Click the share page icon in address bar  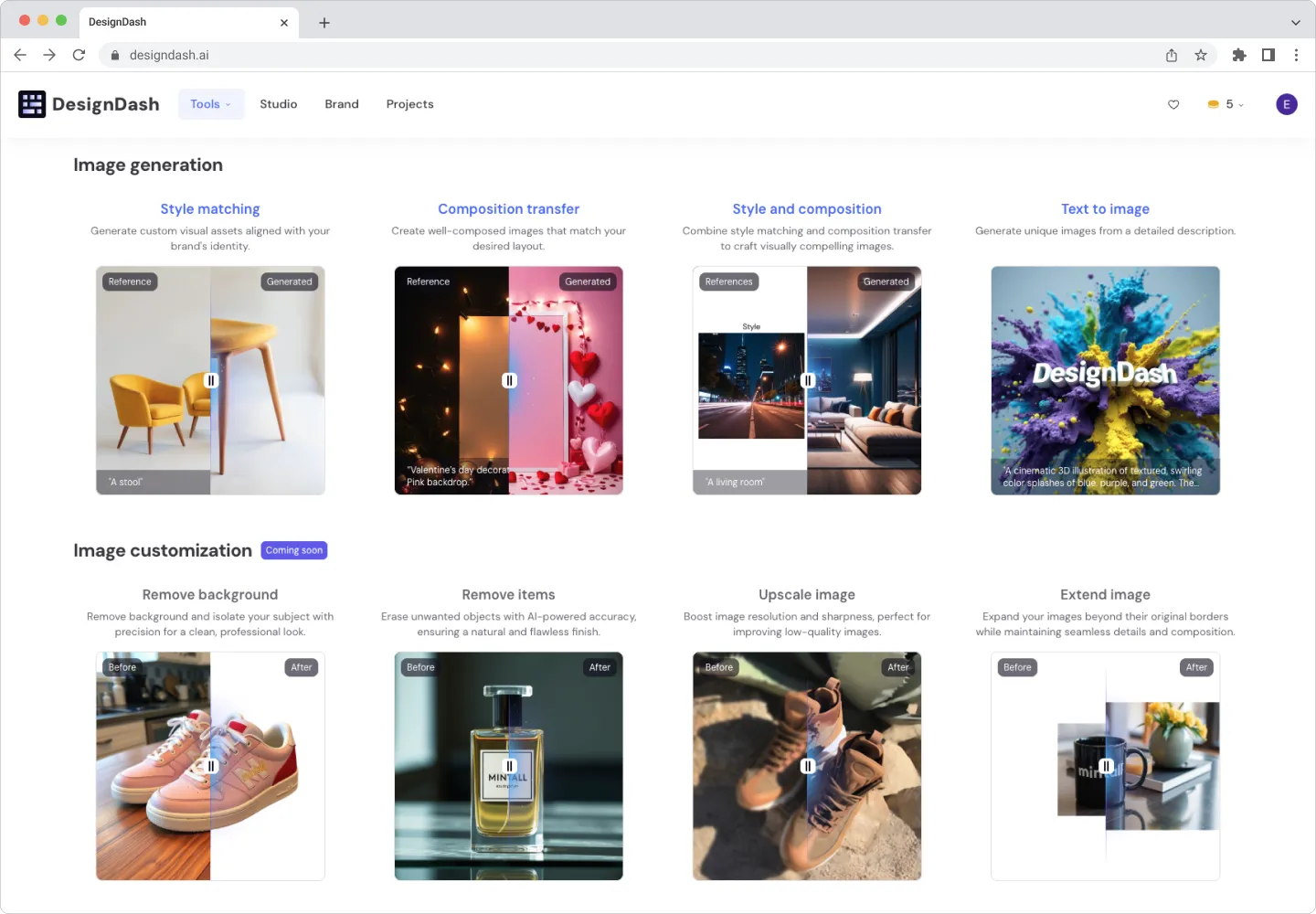1172,55
